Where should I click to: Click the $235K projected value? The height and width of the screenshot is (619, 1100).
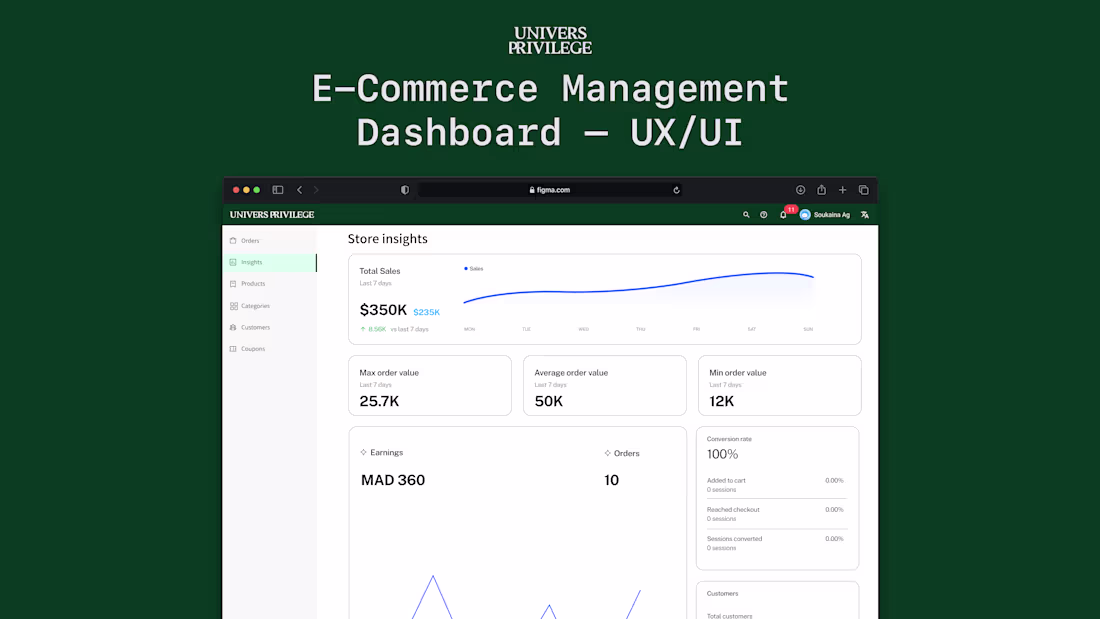coord(427,311)
